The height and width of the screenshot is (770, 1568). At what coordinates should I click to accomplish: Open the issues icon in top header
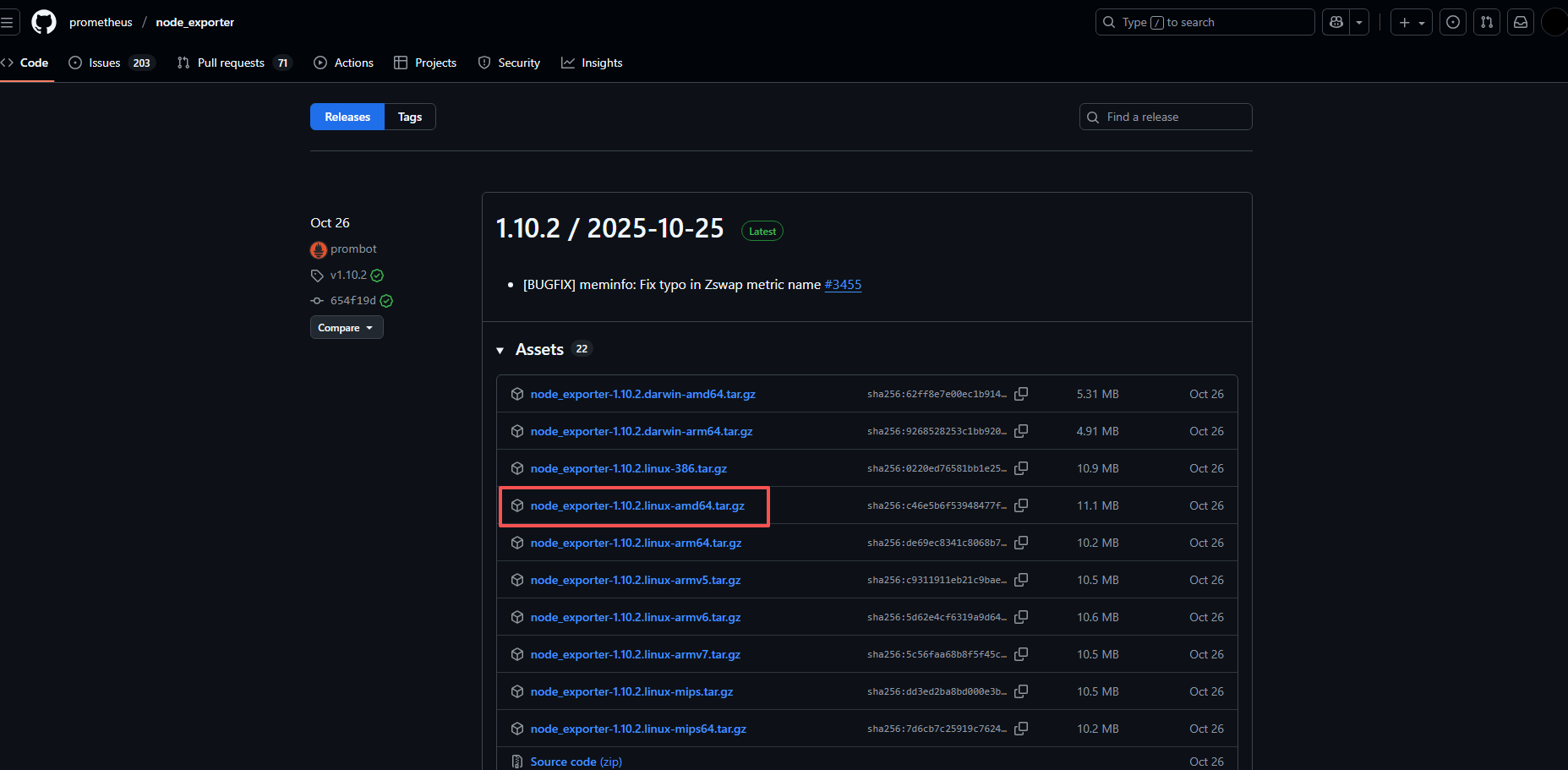tap(1452, 22)
